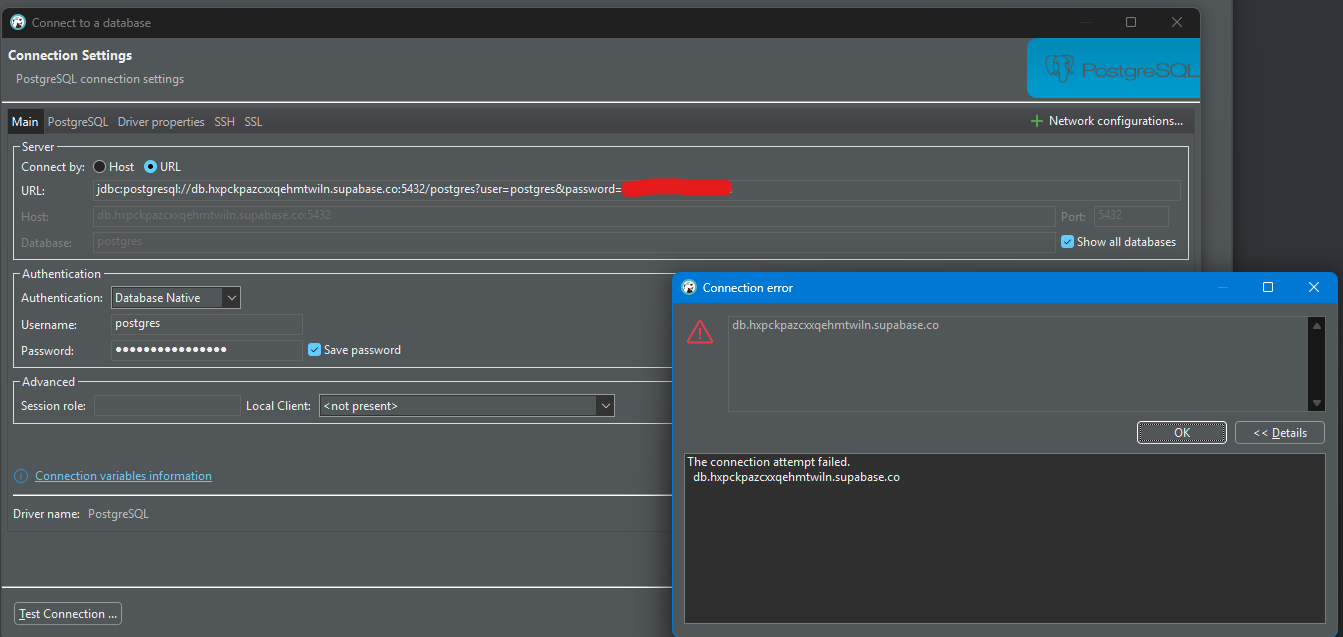The image size is (1343, 637).
Task: Close the Connection error dialog
Action: [x=1314, y=287]
